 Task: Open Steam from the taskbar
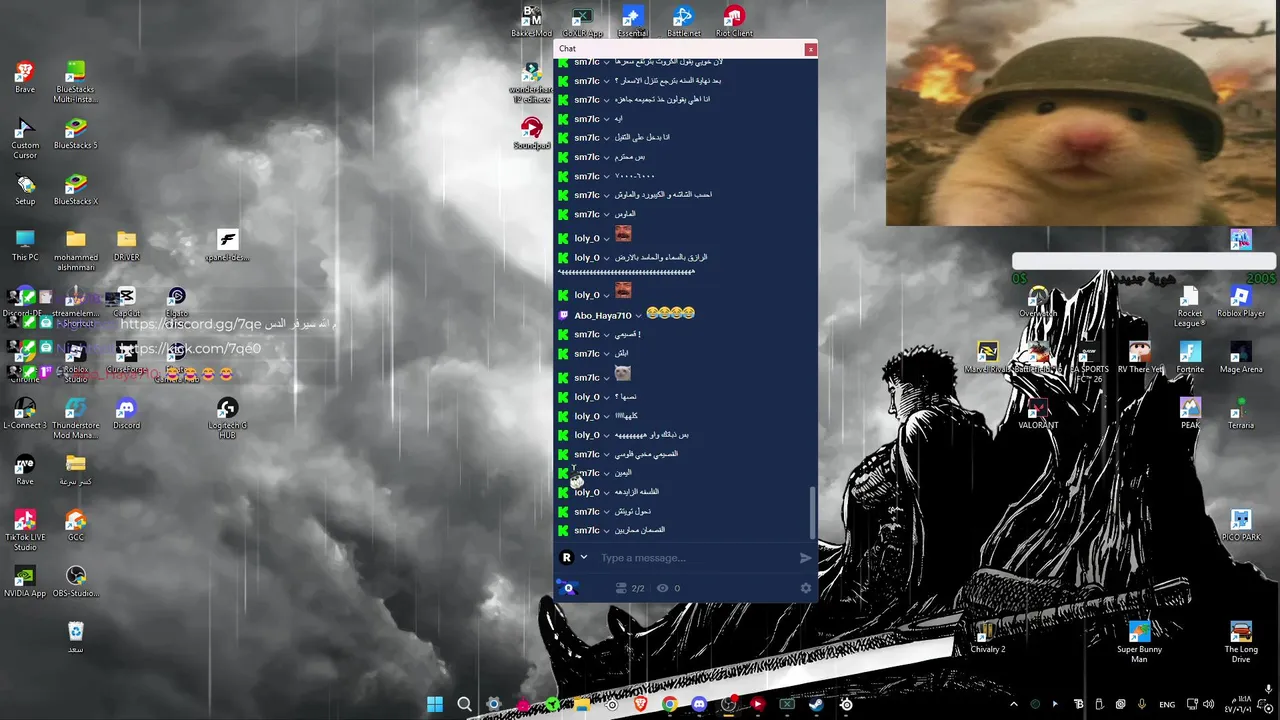pyautogui.click(x=816, y=704)
